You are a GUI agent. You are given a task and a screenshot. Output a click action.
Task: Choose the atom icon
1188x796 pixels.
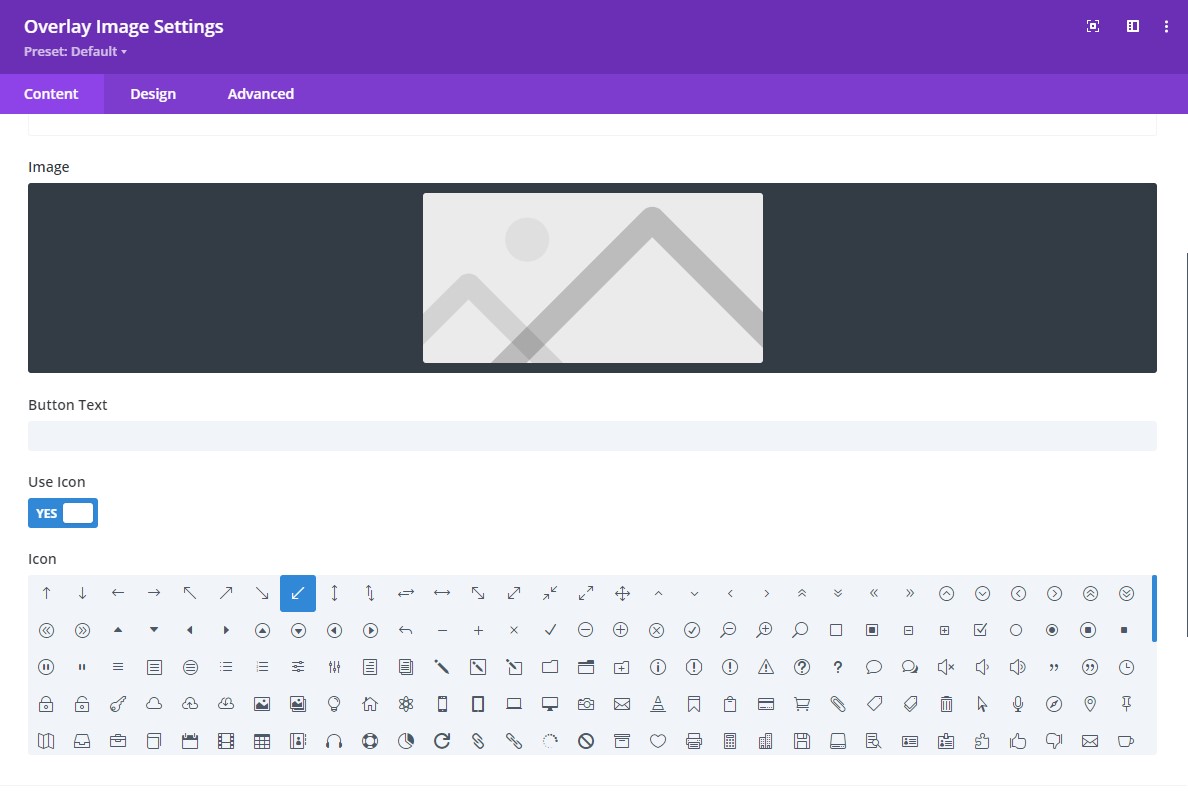point(406,704)
